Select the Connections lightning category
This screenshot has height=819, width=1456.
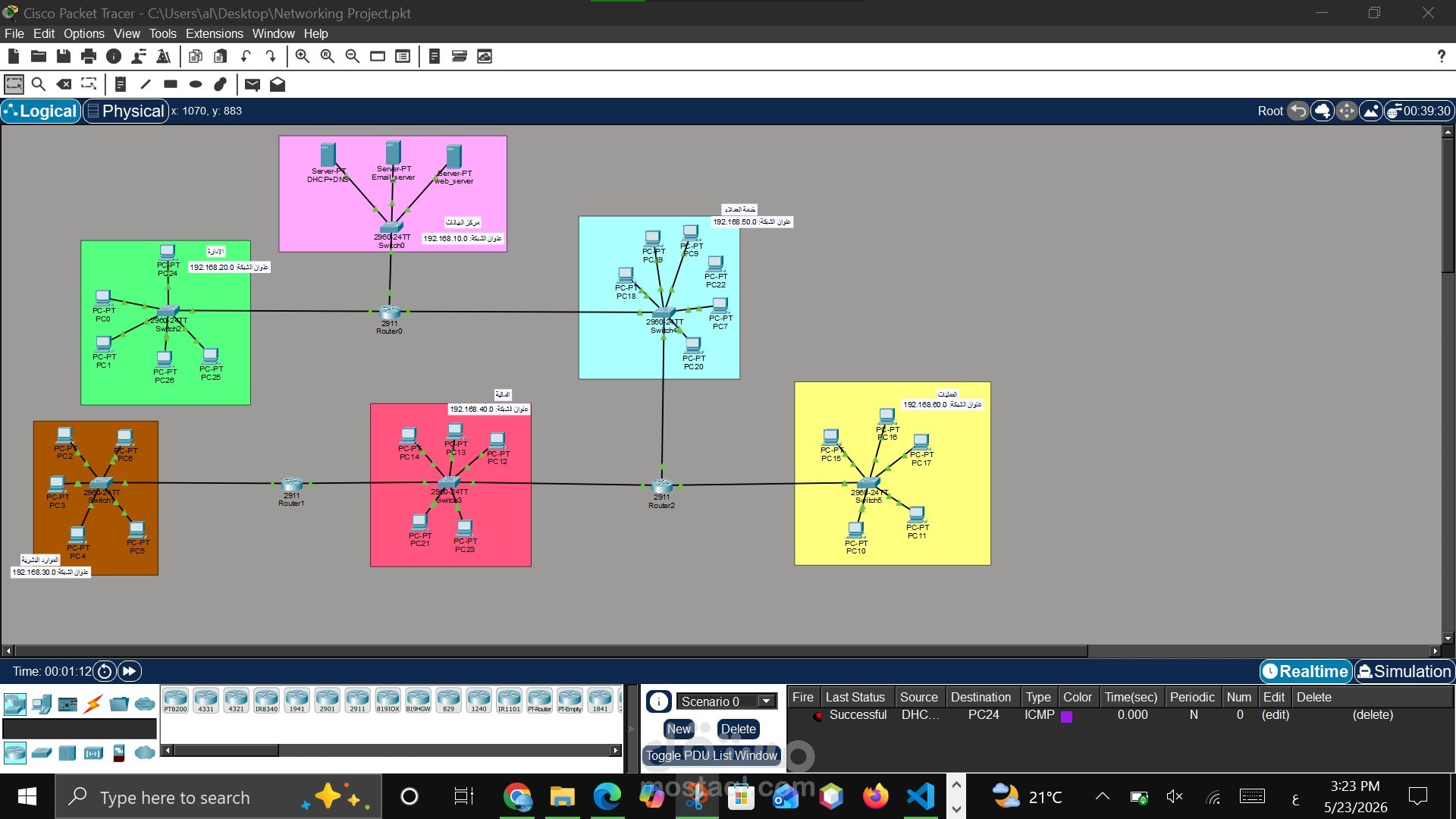(x=93, y=704)
